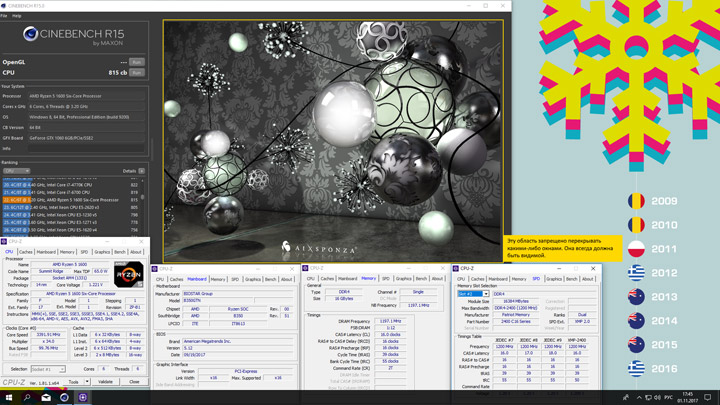
Task: Run the CPU benchmark in Cinebench
Action: pyautogui.click(x=137, y=72)
